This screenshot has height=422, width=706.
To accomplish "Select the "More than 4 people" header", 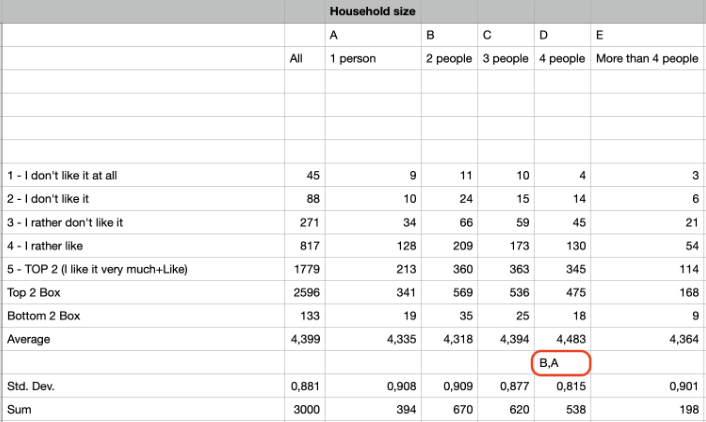I will pyautogui.click(x=648, y=58).
